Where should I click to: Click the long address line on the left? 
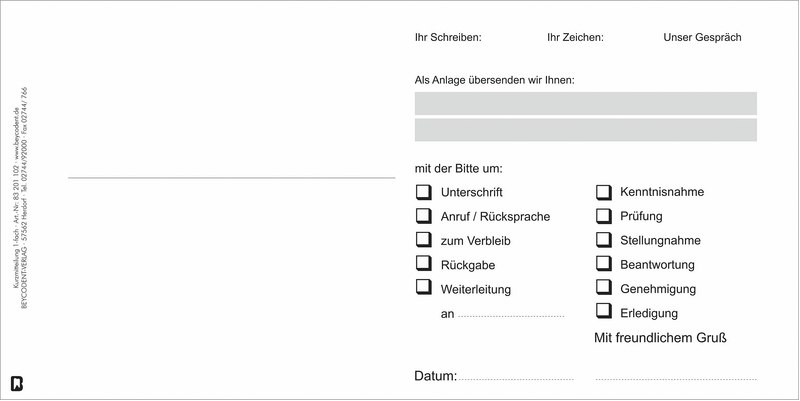pyautogui.click(x=231, y=178)
